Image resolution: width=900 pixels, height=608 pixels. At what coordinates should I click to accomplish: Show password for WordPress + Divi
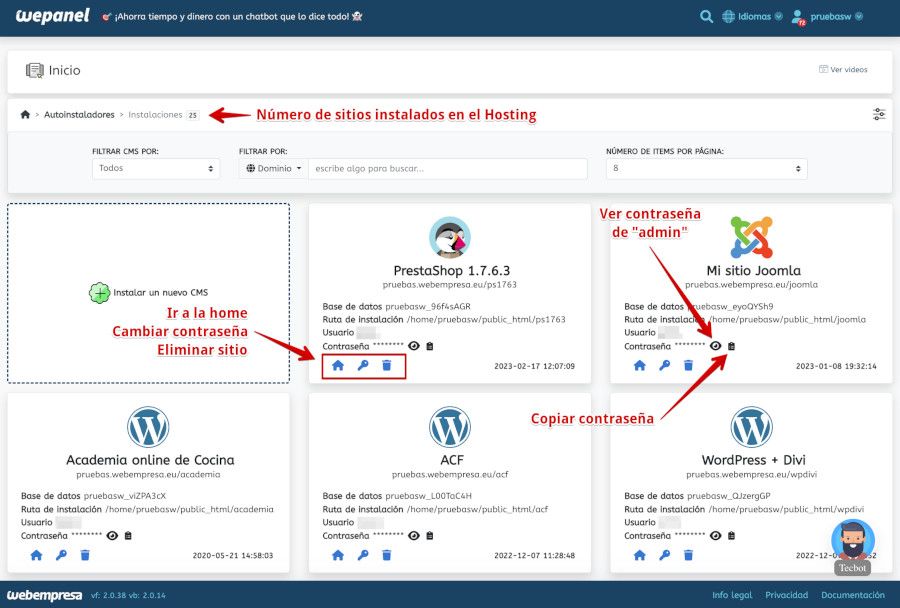tap(715, 535)
